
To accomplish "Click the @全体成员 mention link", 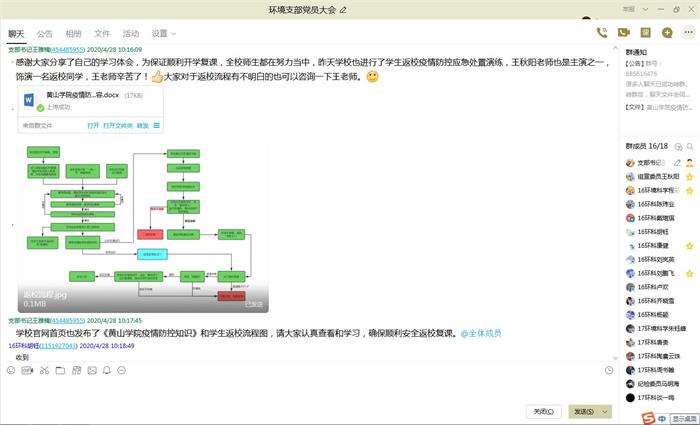I will coord(480,333).
